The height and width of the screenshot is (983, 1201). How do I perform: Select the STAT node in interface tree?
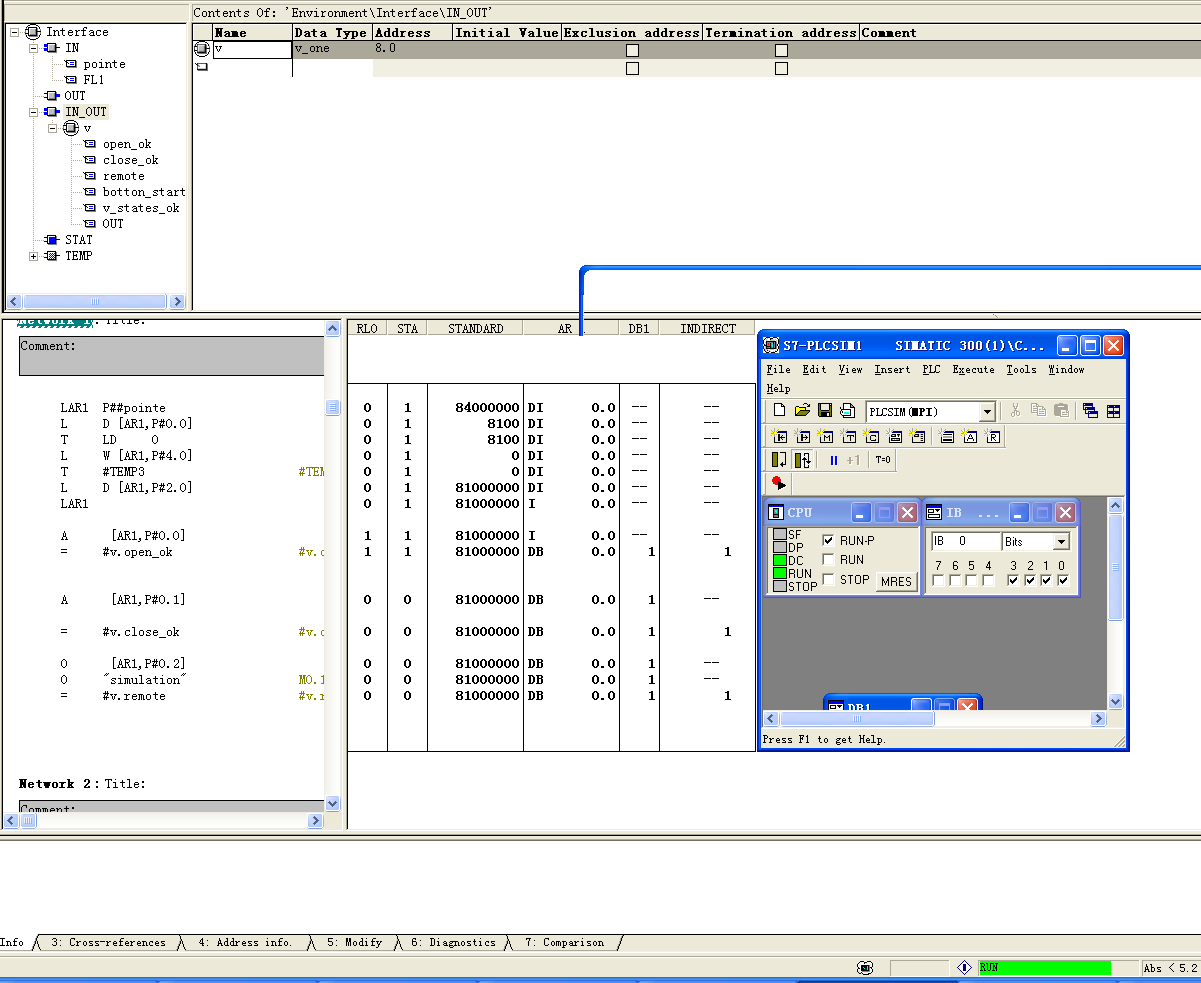coord(78,240)
